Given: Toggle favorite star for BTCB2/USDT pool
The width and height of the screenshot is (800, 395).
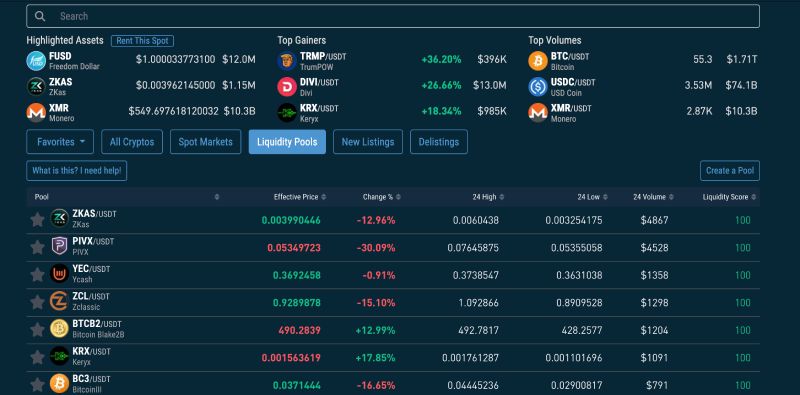Looking at the screenshot, I should [x=37, y=330].
